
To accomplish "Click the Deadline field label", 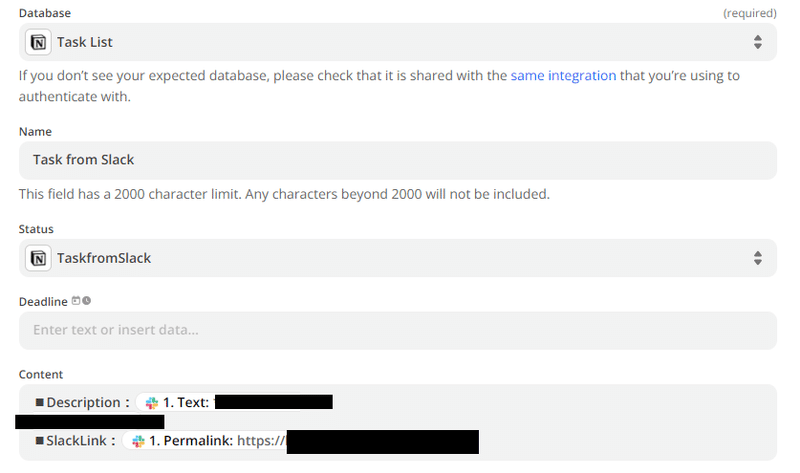I will click(43, 302).
